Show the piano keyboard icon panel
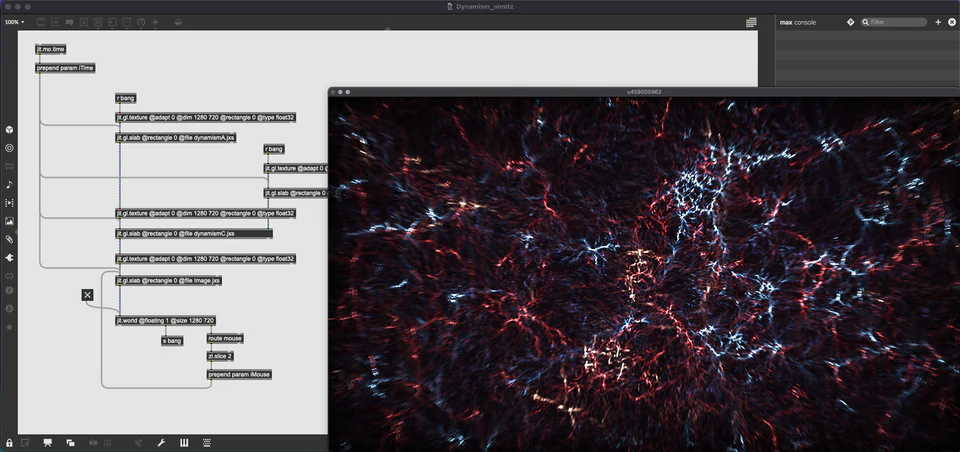960x452 pixels. (x=184, y=443)
